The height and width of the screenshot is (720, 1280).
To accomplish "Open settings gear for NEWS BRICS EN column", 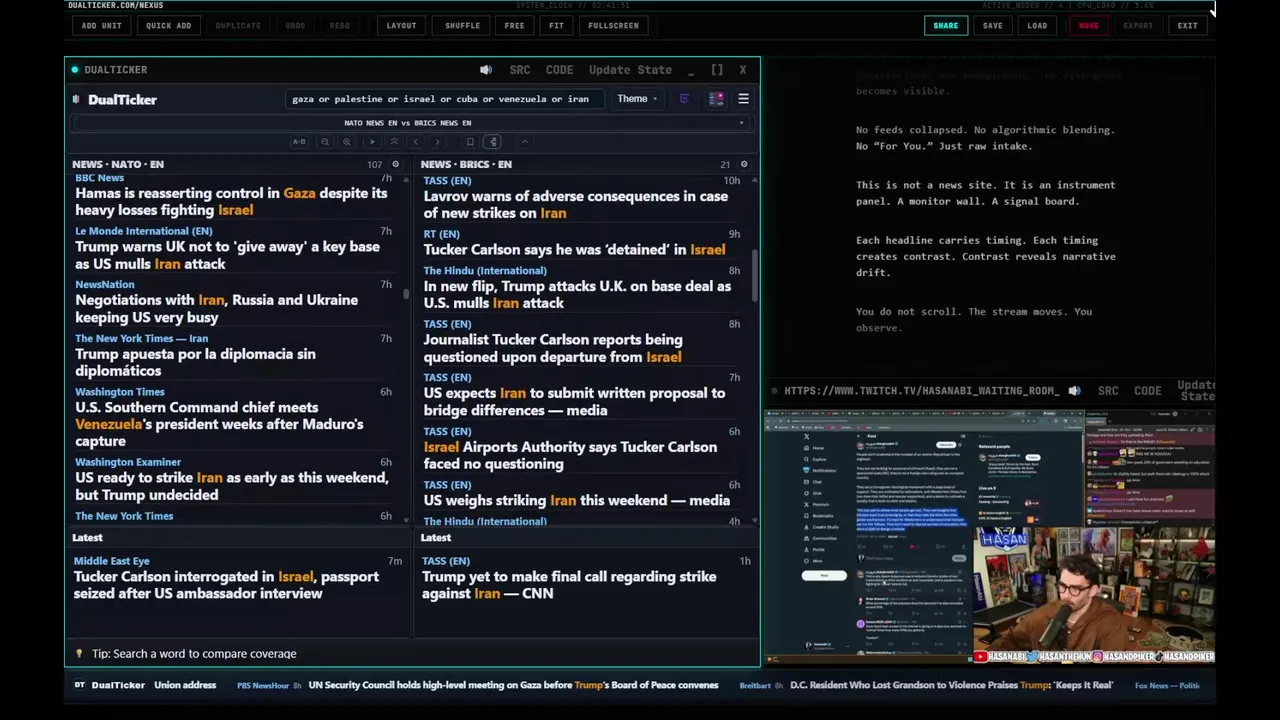I will point(743,164).
